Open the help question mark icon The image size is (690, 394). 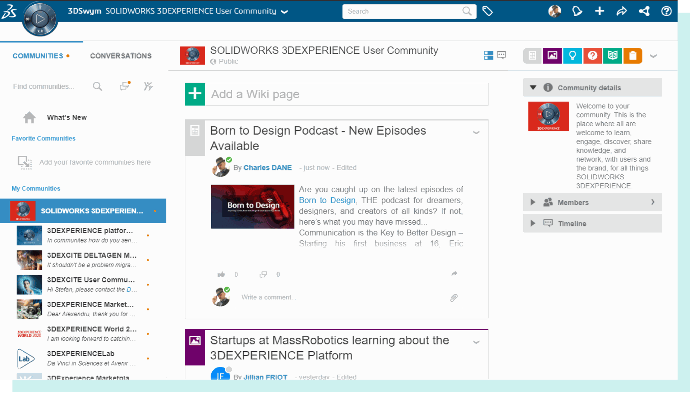coord(666,11)
